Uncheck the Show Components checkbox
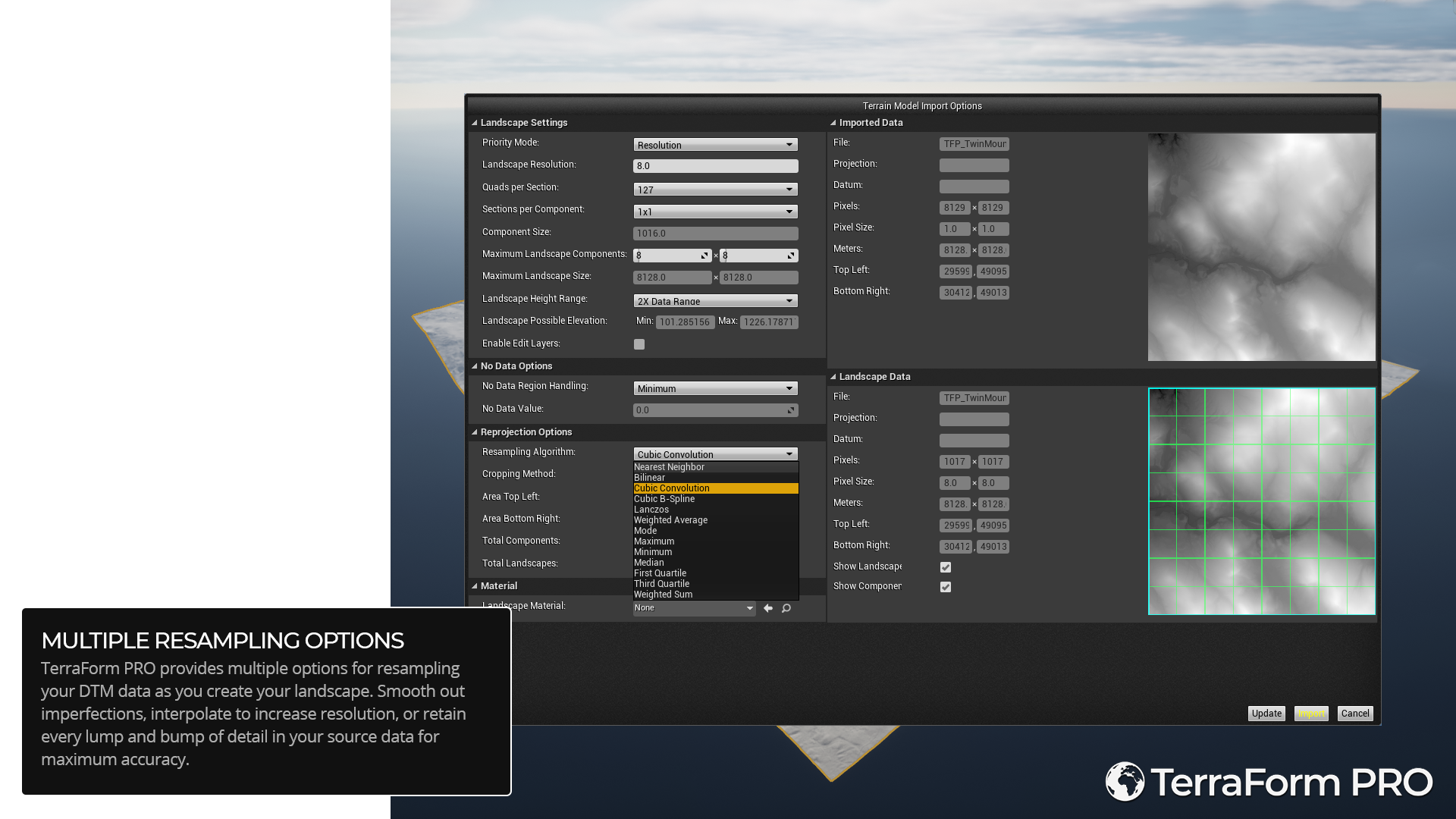This screenshot has height=819, width=1456. point(946,587)
